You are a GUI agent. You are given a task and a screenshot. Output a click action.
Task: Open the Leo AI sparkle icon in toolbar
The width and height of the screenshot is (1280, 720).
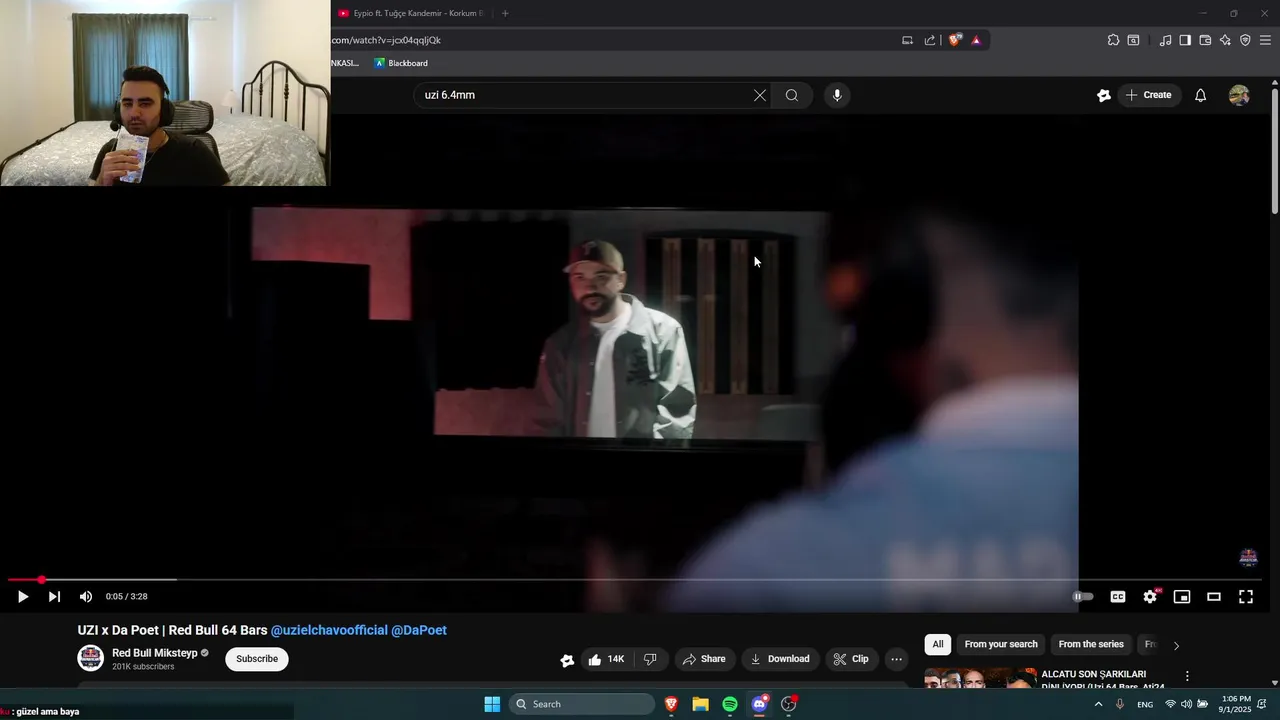[x=1225, y=40]
